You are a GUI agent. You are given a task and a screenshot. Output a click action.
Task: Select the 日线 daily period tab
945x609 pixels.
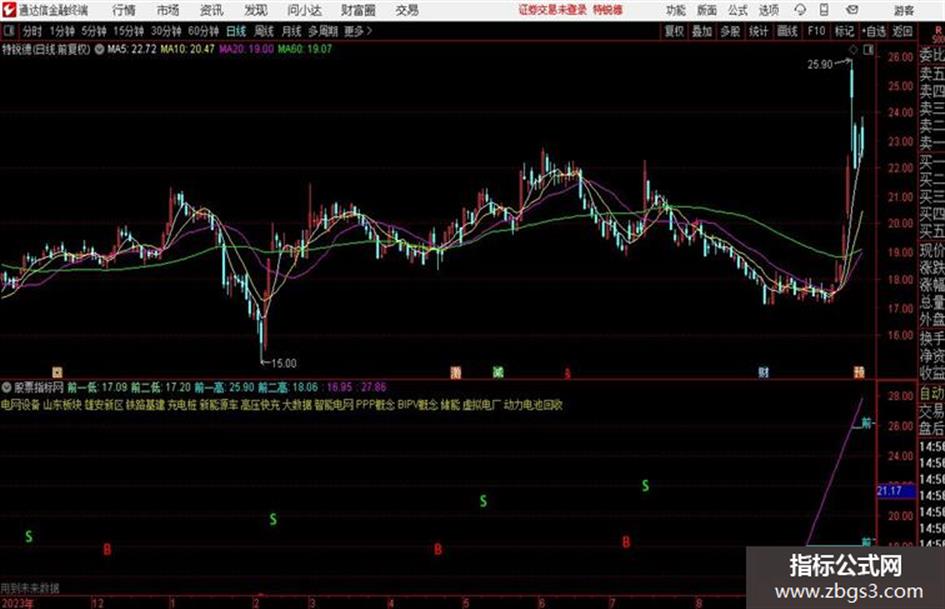tap(236, 31)
